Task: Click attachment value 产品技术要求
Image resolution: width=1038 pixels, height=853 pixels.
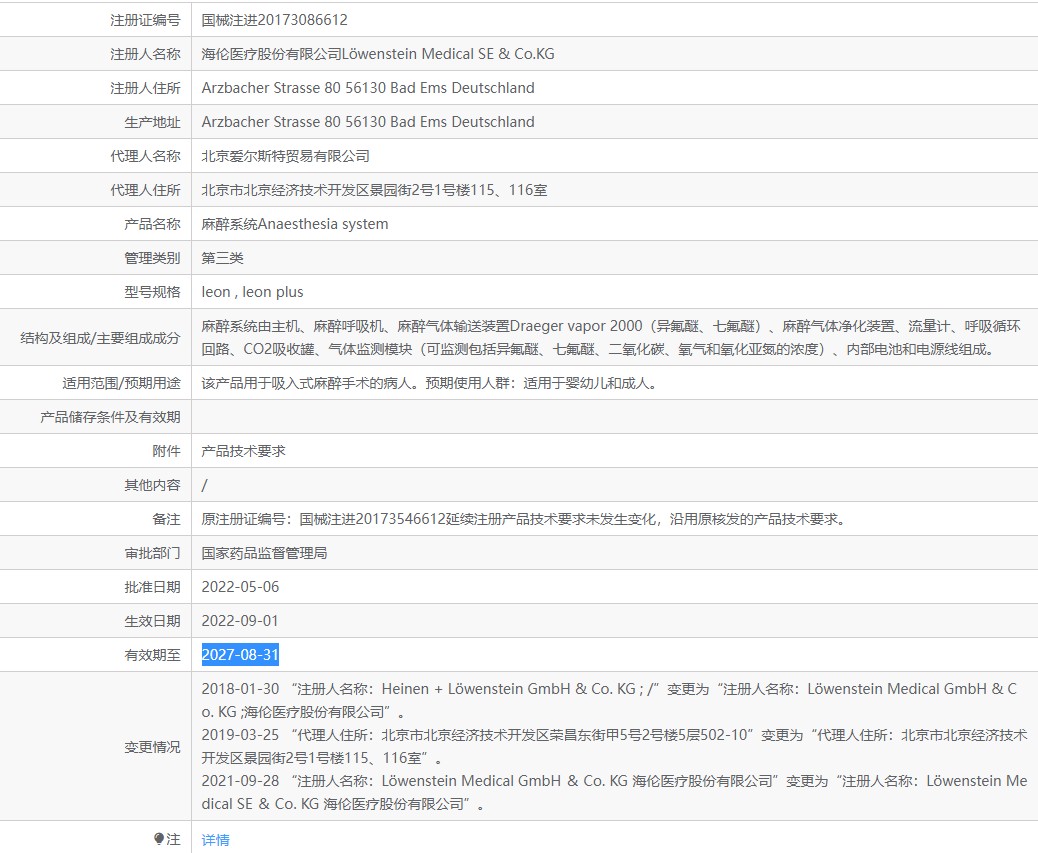Action: [243, 451]
